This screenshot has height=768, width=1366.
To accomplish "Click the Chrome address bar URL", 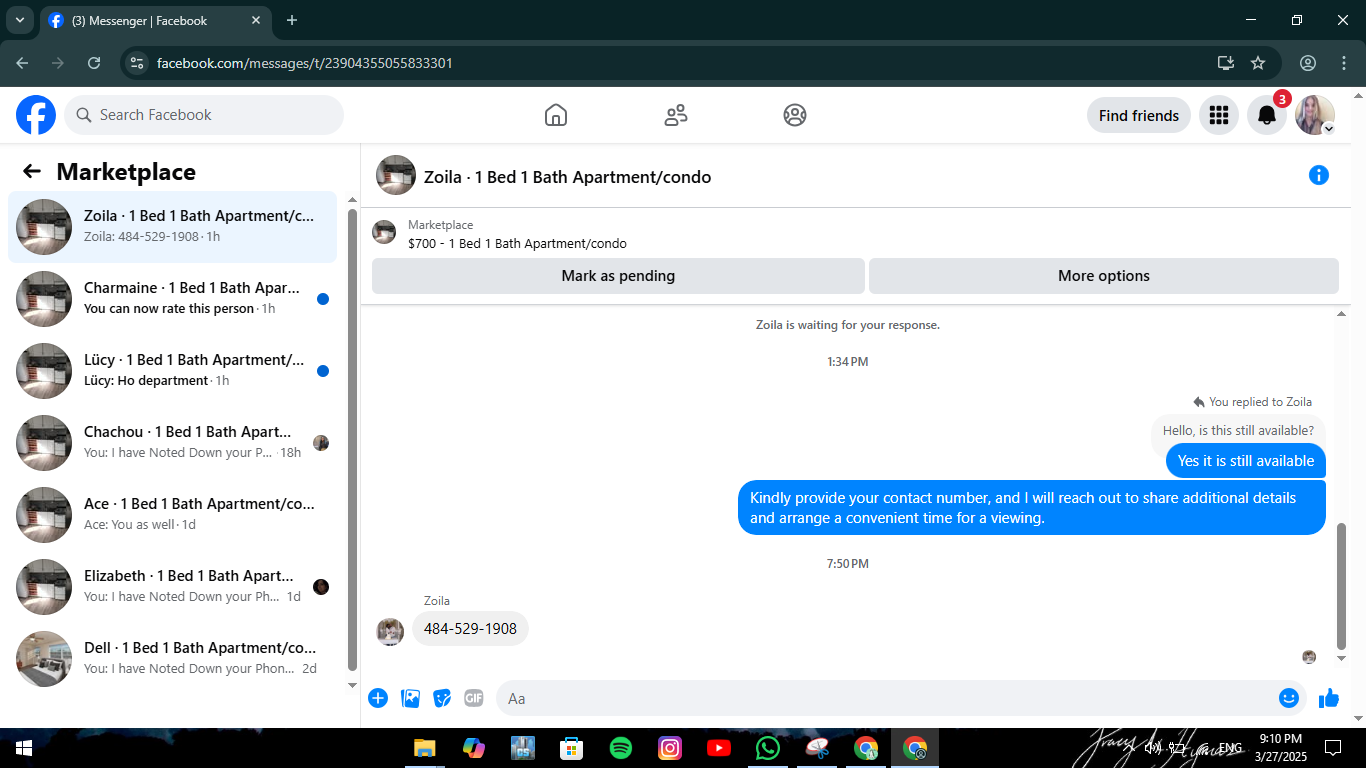I will (305, 63).
